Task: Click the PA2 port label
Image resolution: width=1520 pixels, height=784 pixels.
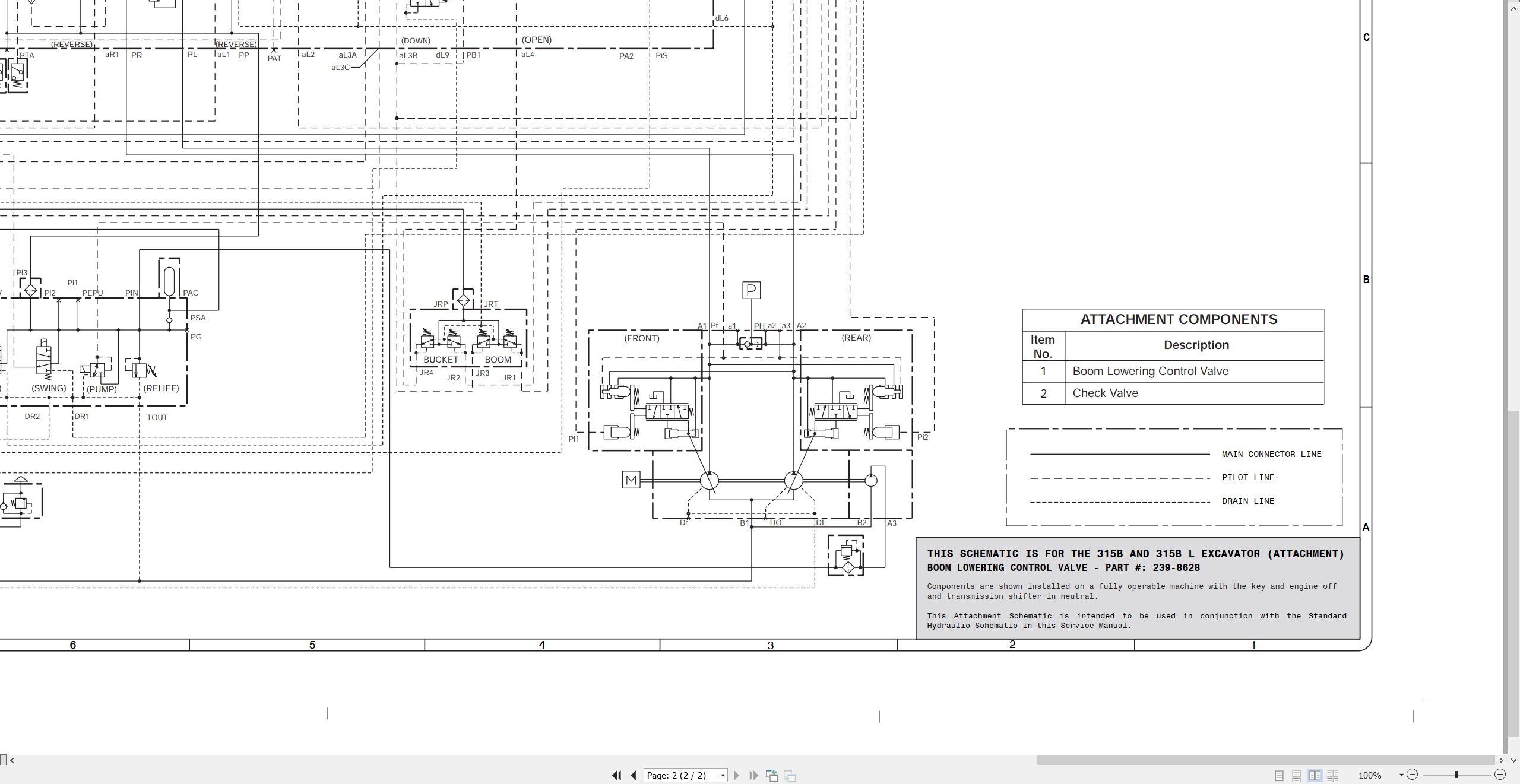Action: click(x=626, y=56)
